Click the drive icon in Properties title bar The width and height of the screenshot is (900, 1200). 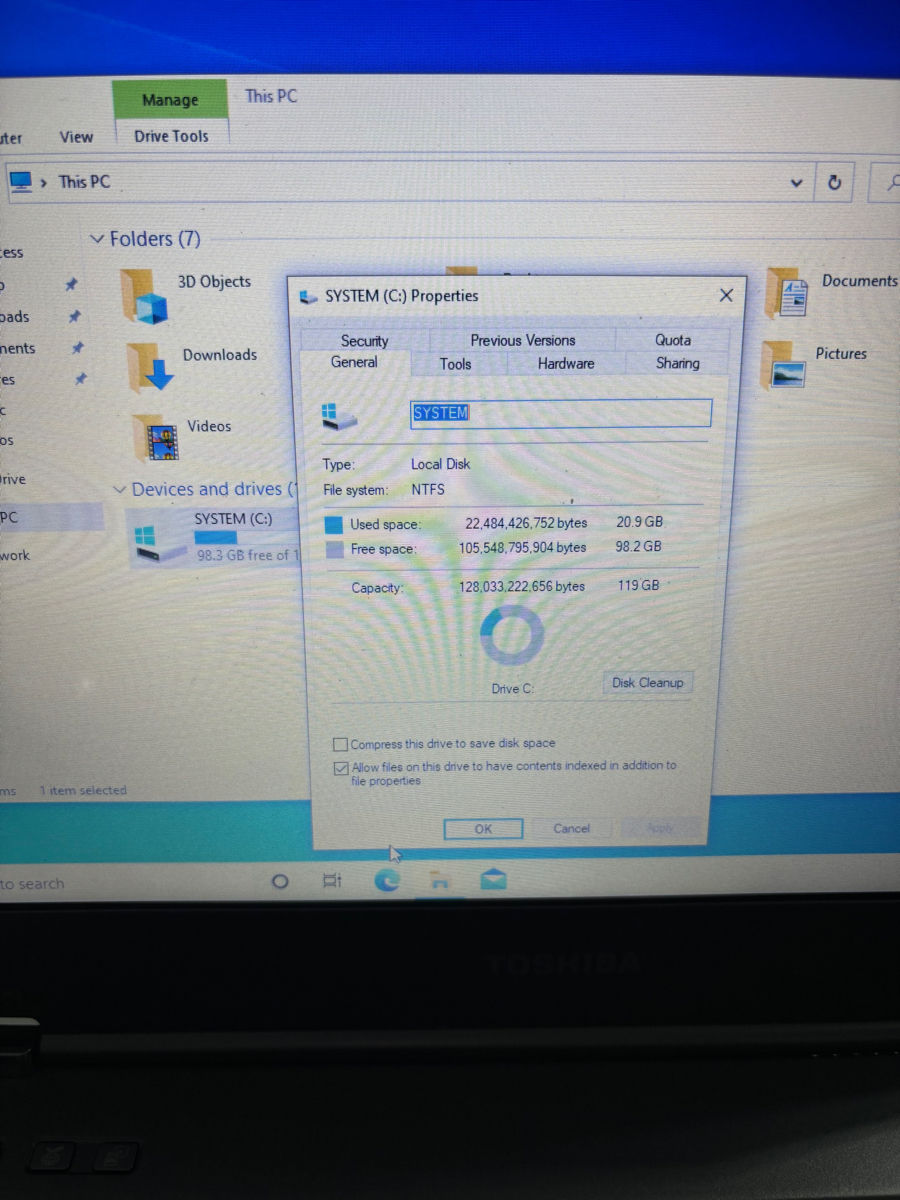(309, 296)
